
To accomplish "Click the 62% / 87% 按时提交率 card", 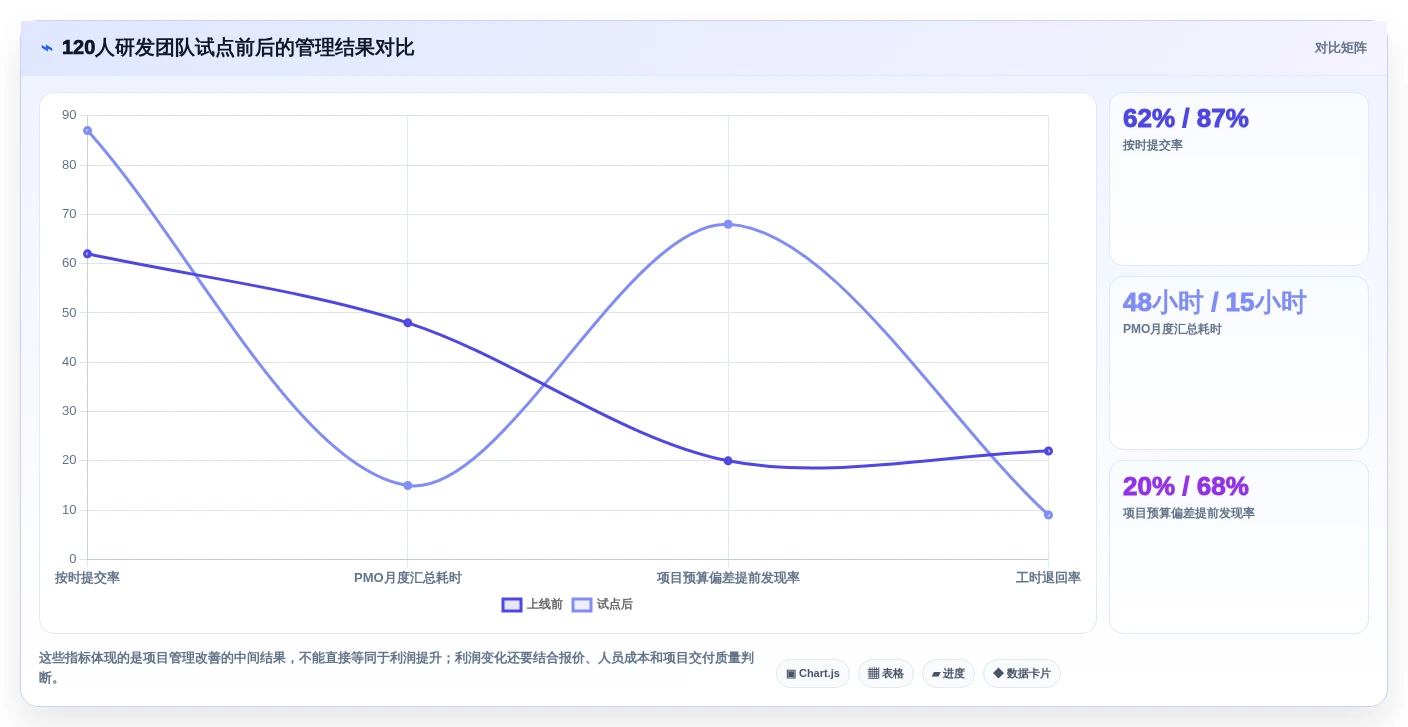I will tap(1239, 179).
